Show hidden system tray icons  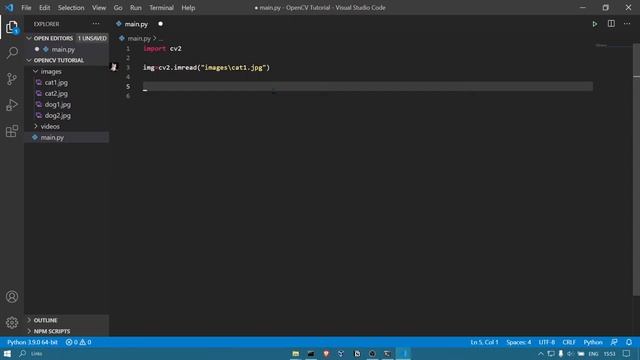[x=540, y=354]
